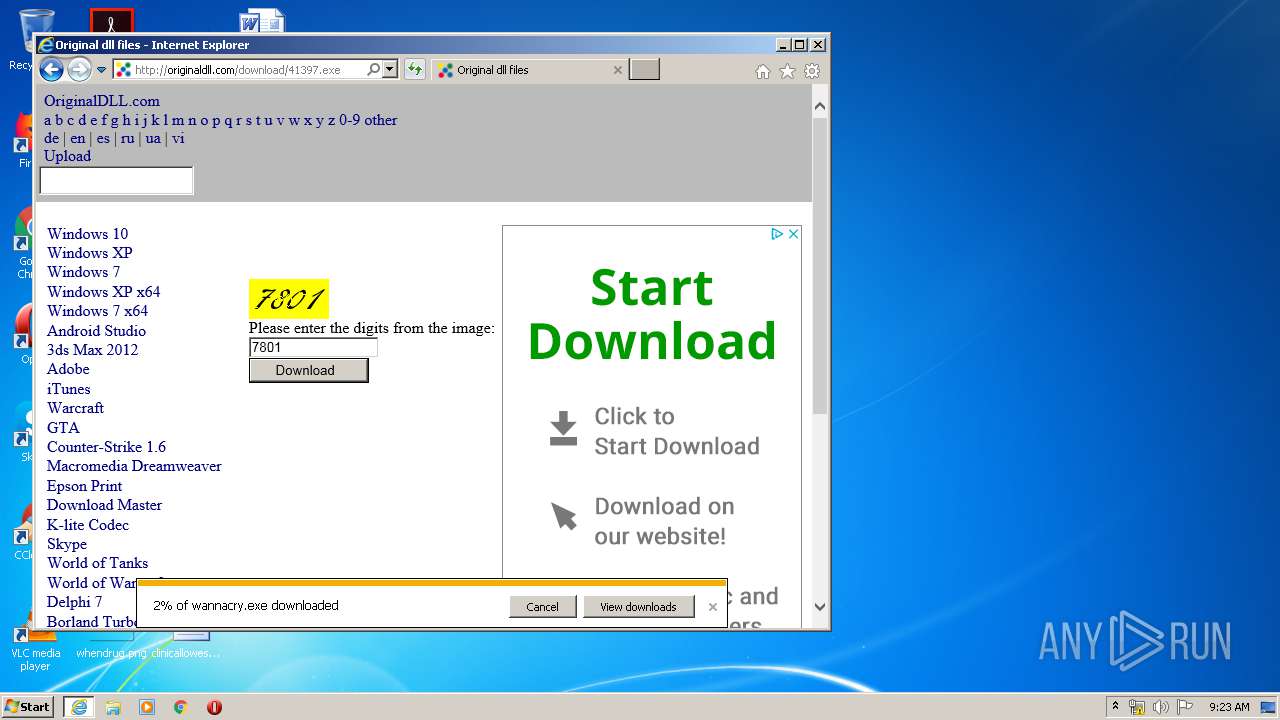Click the search magnifier in address bar
1280x720 pixels.
click(x=373, y=70)
